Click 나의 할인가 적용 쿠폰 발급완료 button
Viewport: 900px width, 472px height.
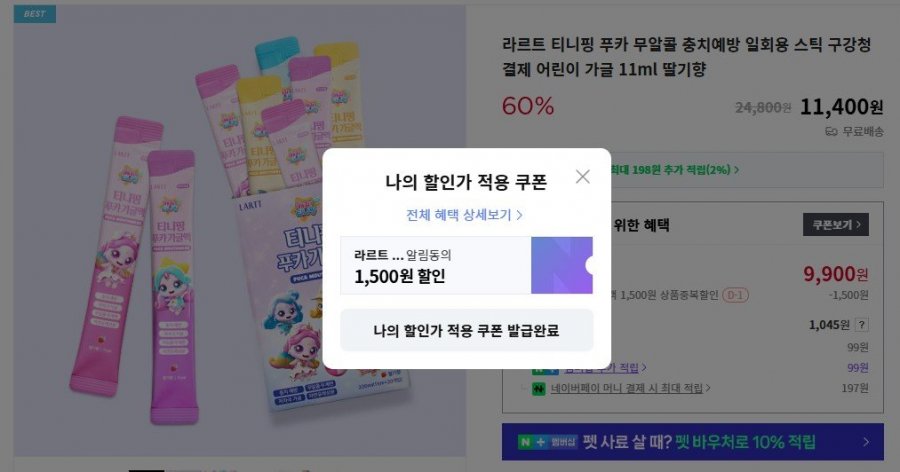(x=467, y=330)
